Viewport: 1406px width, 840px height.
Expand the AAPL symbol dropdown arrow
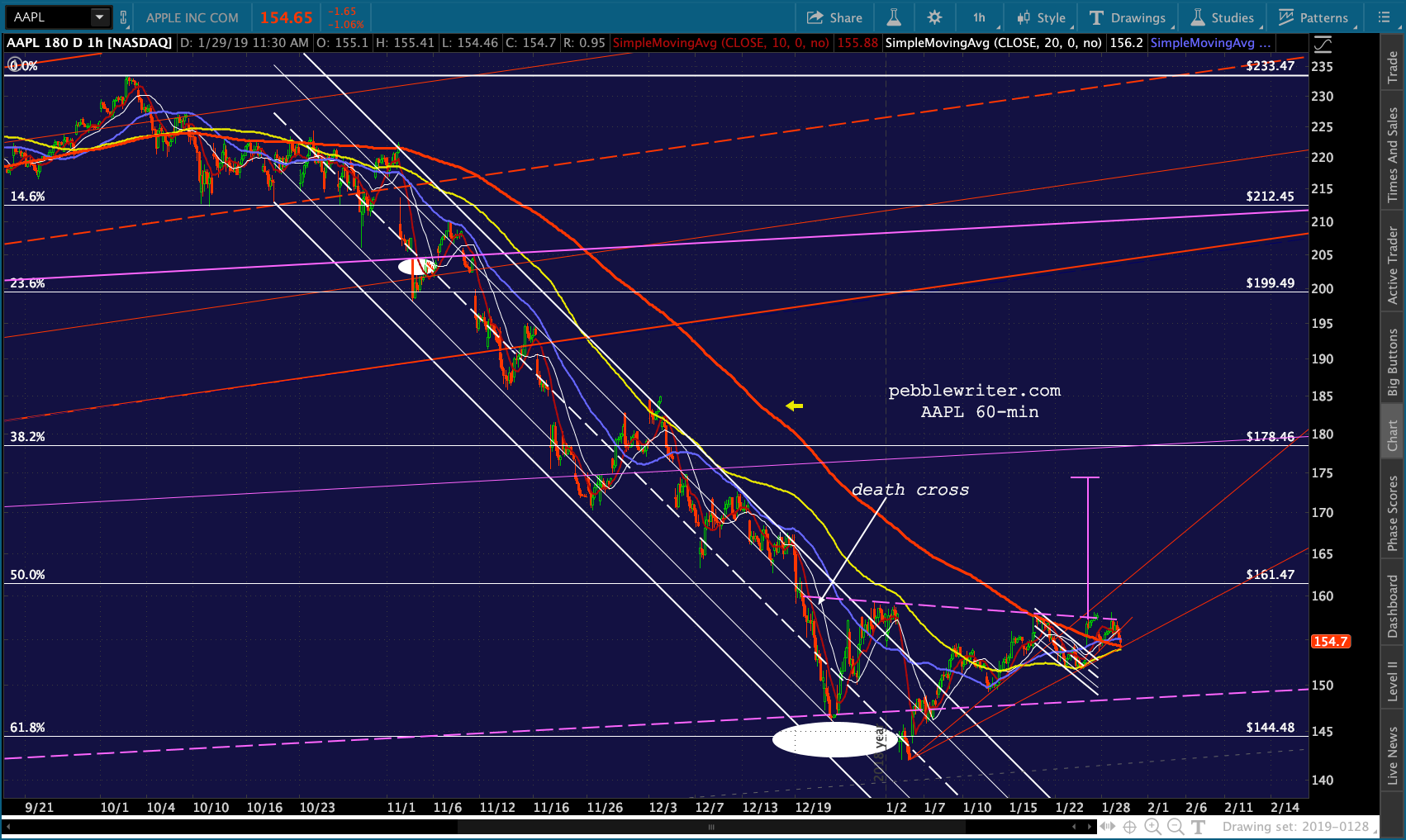click(x=100, y=17)
